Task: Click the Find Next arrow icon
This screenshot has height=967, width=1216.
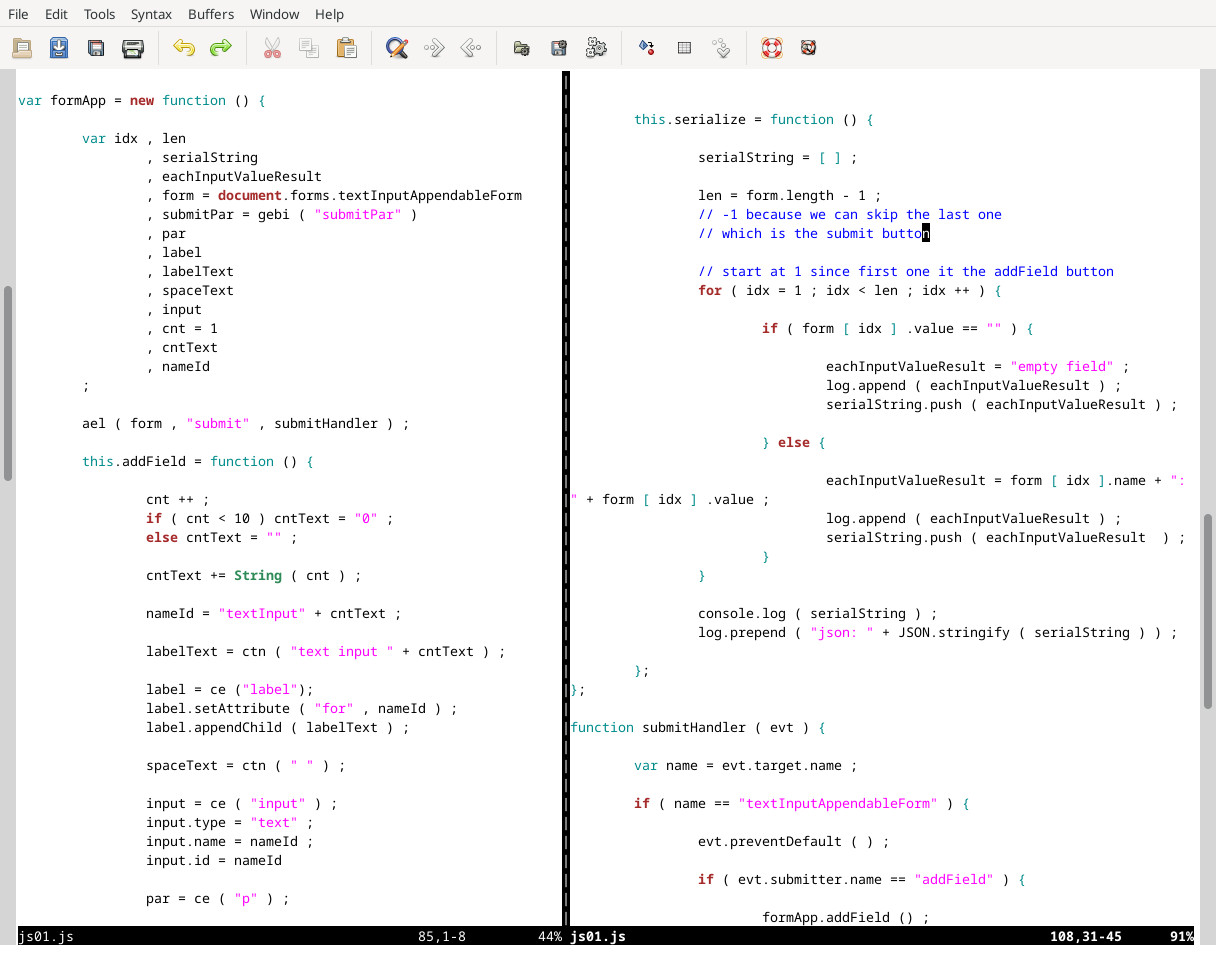Action: point(434,48)
